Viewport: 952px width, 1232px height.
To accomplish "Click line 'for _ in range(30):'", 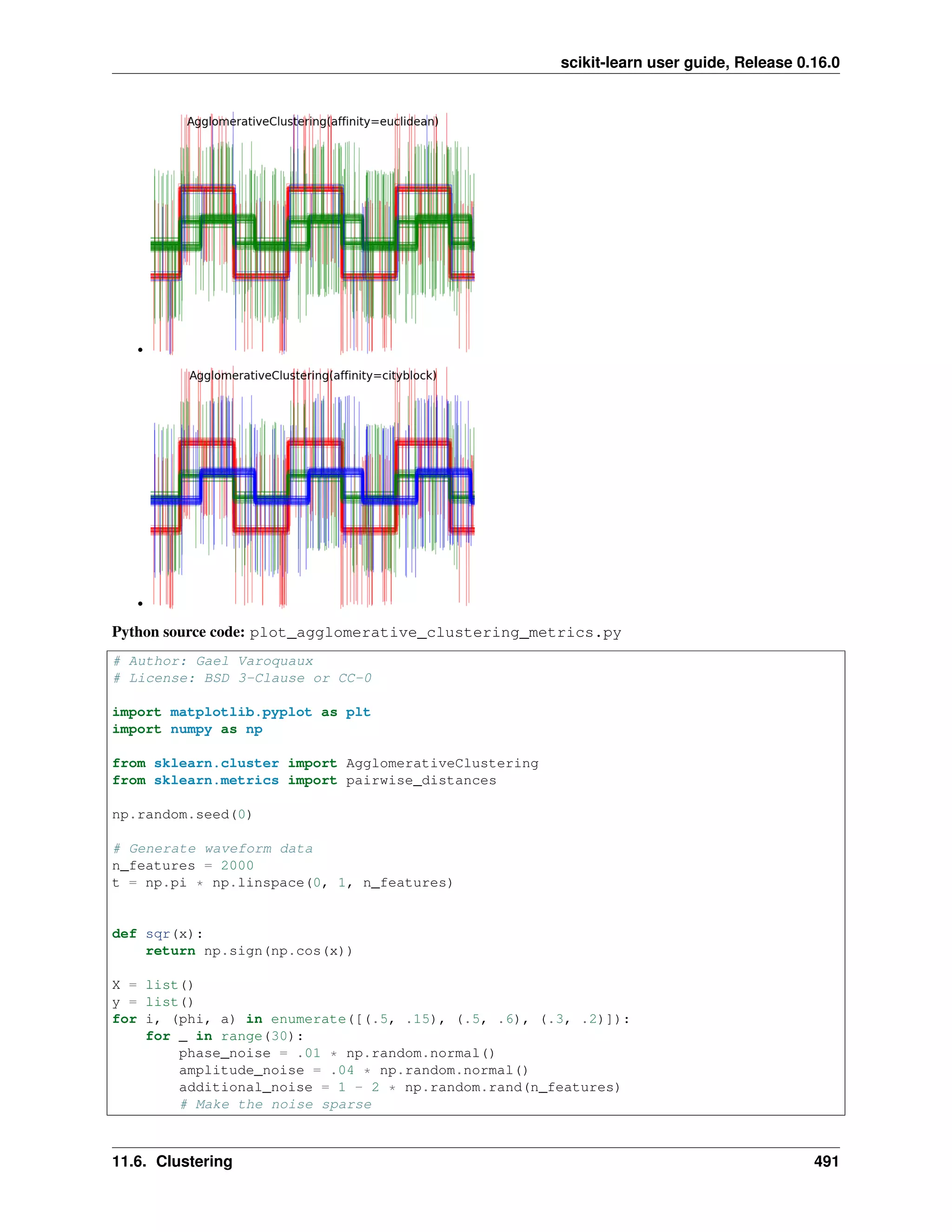I will click(225, 1036).
